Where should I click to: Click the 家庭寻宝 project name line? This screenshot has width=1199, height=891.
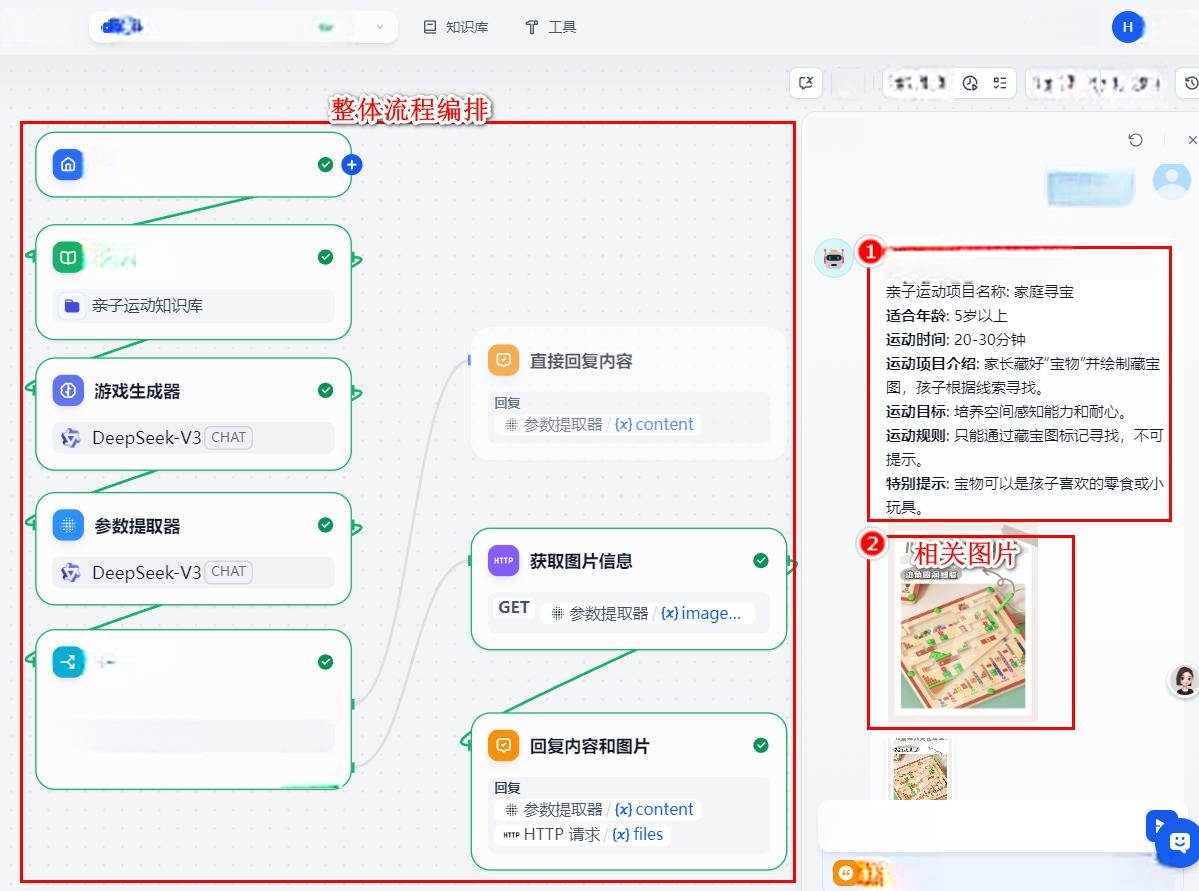click(980, 291)
